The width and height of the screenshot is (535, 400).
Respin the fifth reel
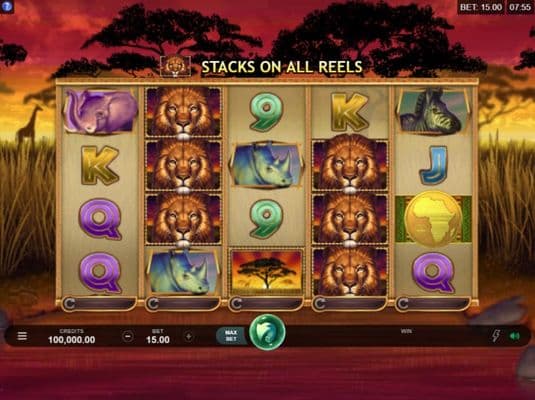click(x=433, y=304)
